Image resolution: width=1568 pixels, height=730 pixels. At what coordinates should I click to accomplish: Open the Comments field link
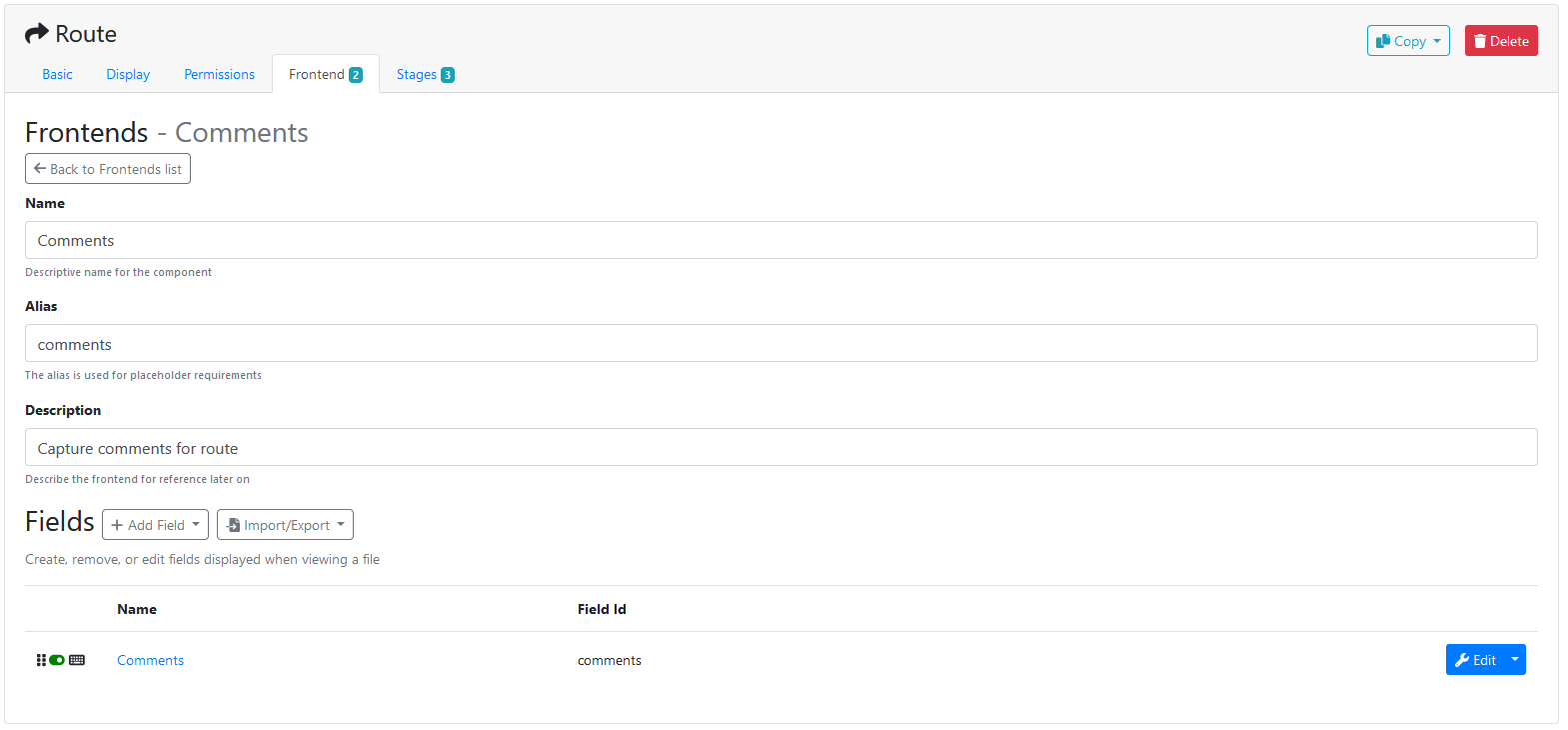coord(150,660)
